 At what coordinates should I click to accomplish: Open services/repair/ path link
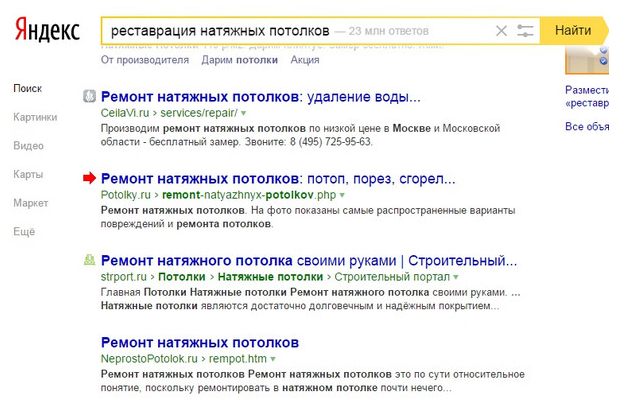coord(199,113)
